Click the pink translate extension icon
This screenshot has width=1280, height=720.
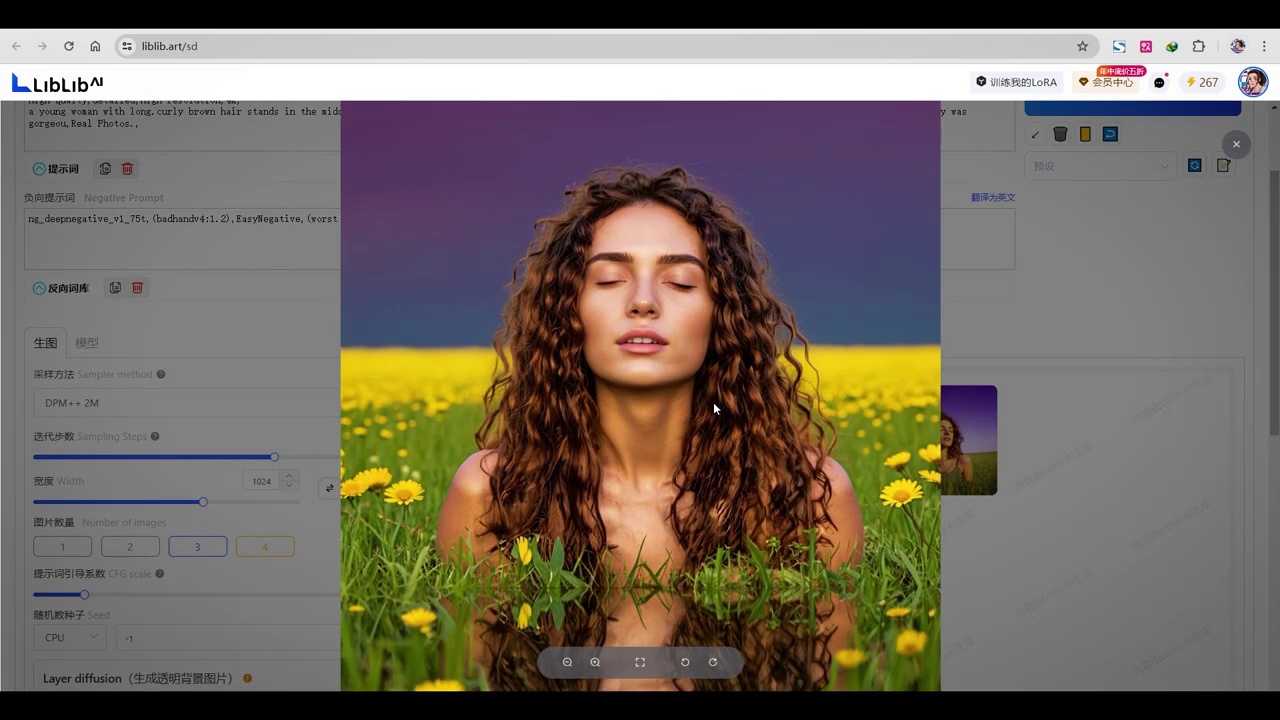point(1146,46)
